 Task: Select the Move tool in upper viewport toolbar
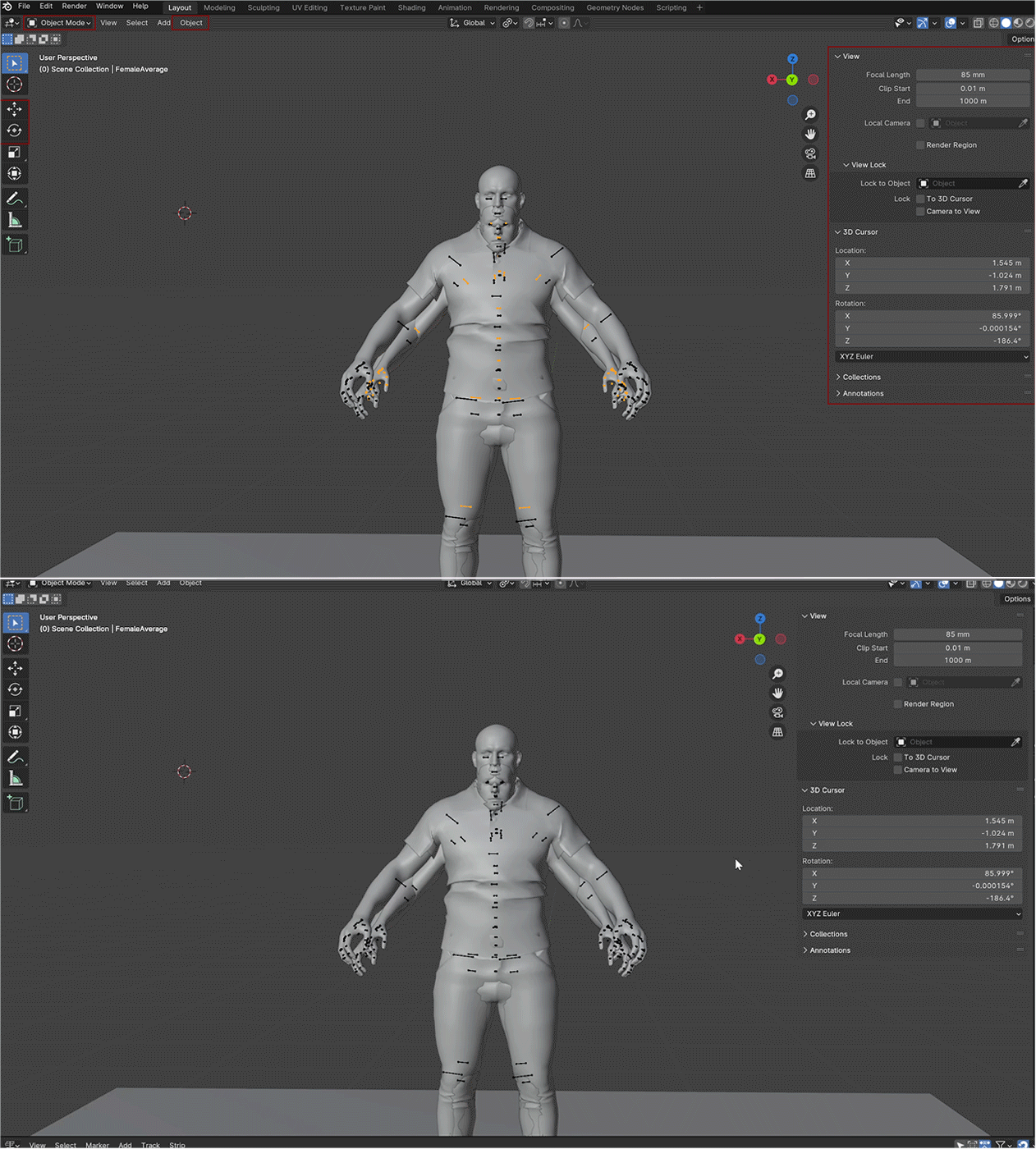[15, 109]
